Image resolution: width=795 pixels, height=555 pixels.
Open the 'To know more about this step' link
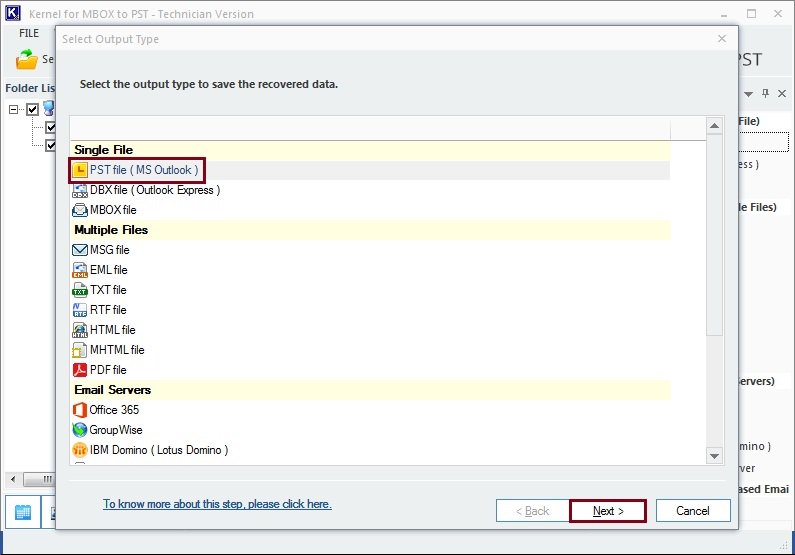coord(217,504)
